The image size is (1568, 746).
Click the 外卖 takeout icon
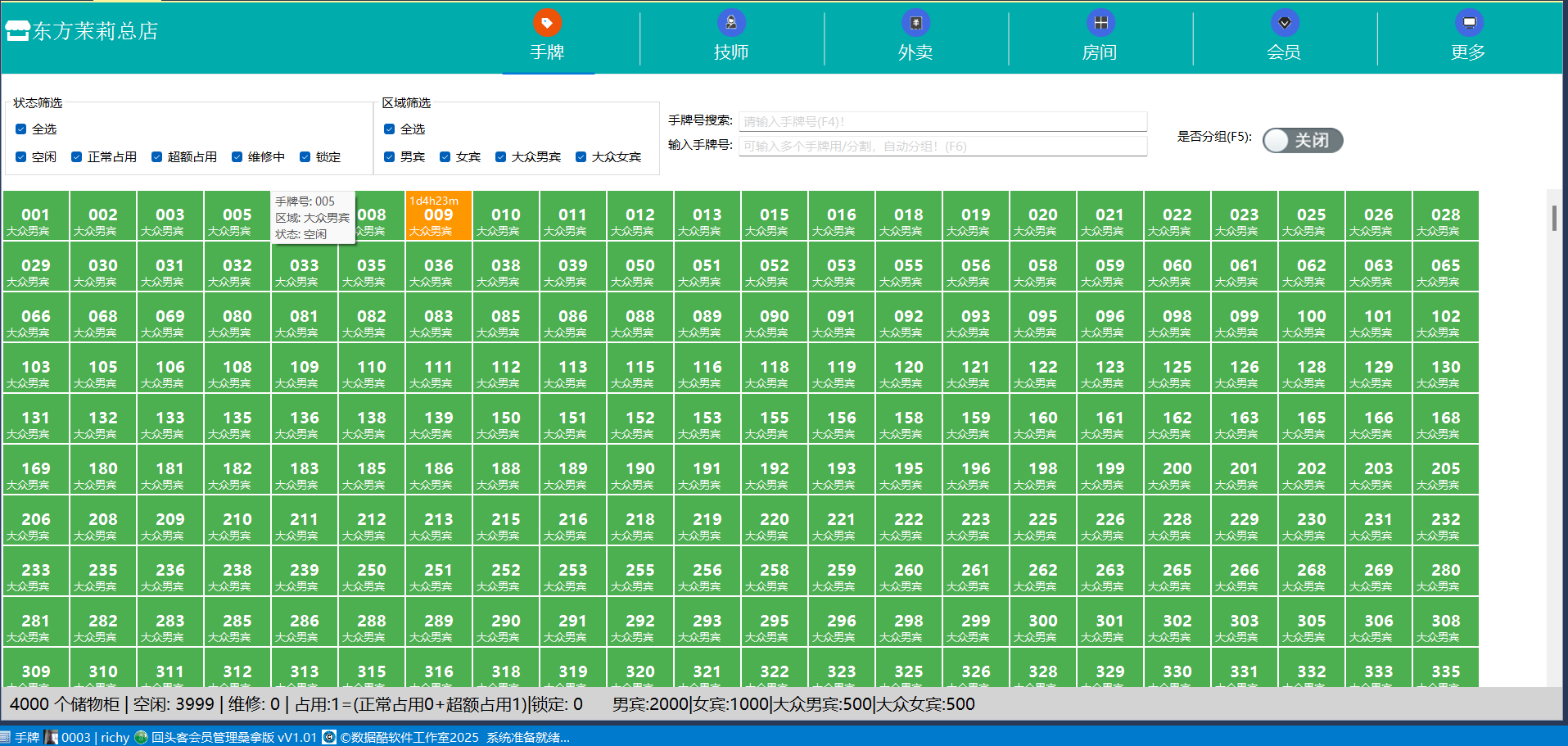tap(915, 23)
